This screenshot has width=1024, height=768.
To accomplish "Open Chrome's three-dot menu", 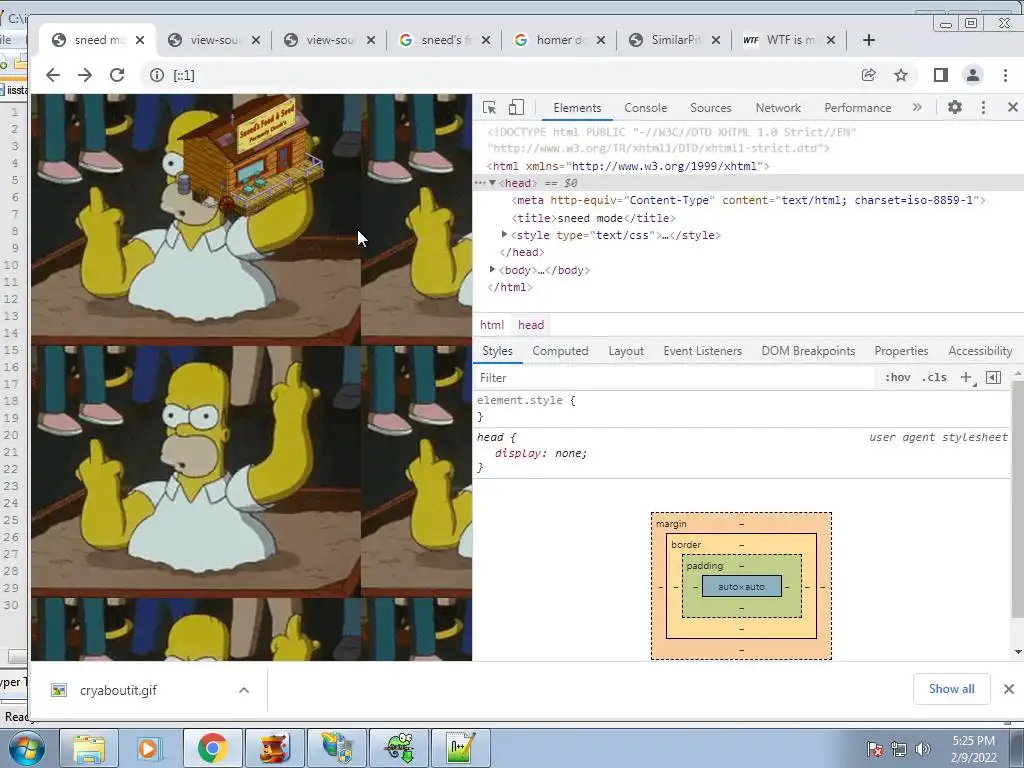I will pos(1005,75).
